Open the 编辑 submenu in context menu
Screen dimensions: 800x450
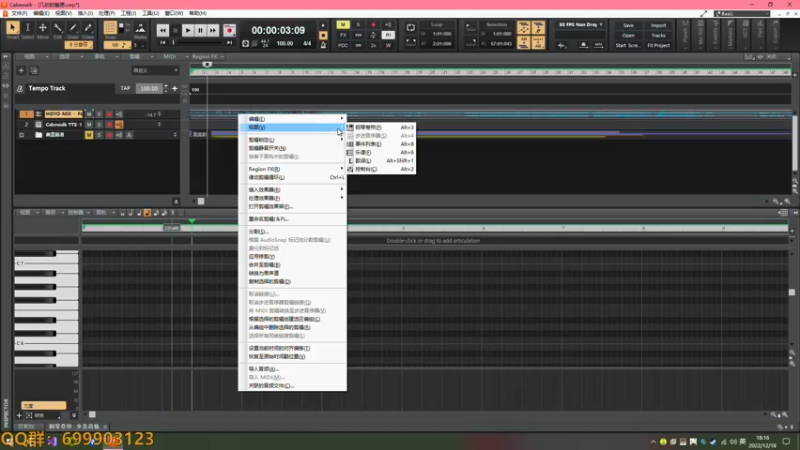(x=292, y=119)
